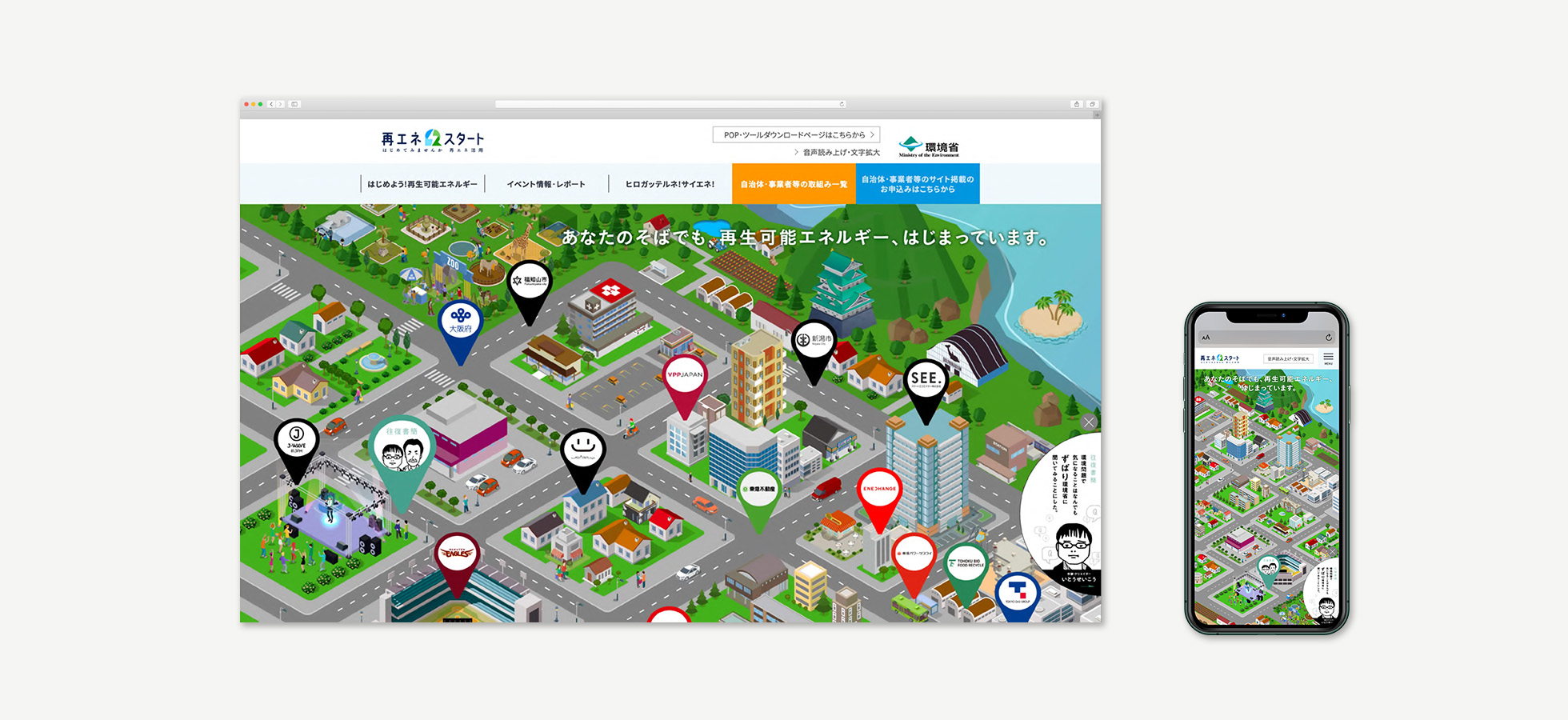Show all tabs in the desktop browser
This screenshot has height=720, width=1568.
point(1092,104)
